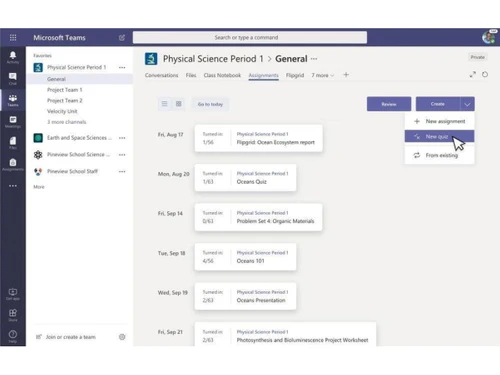This screenshot has height=375, width=500.
Task: Open Chat in left rail
Action: click(x=13, y=79)
